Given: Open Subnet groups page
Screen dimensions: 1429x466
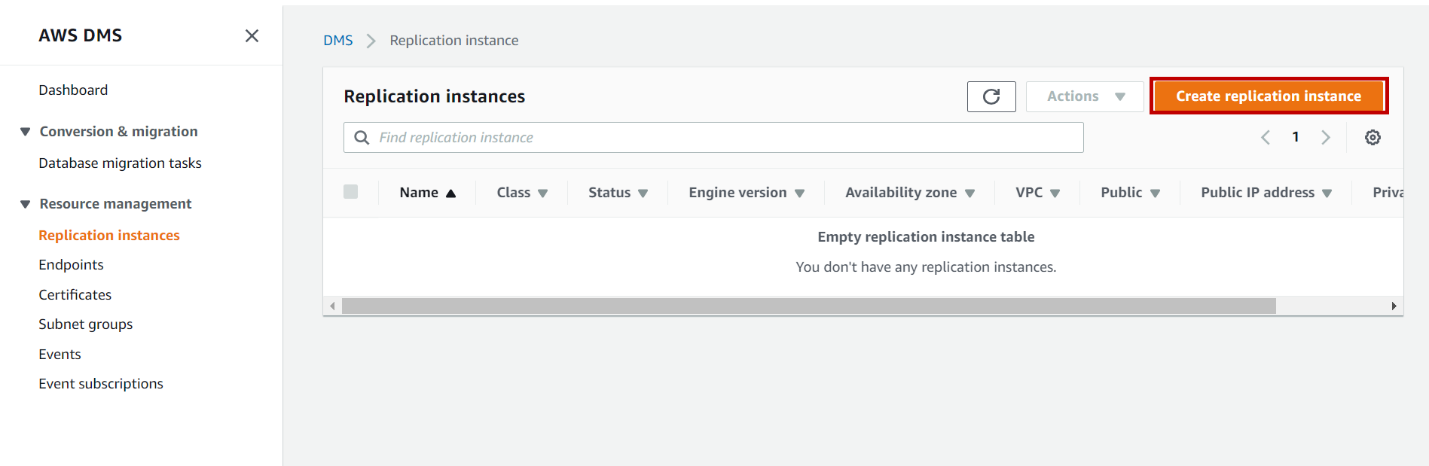Looking at the screenshot, I should 86,324.
